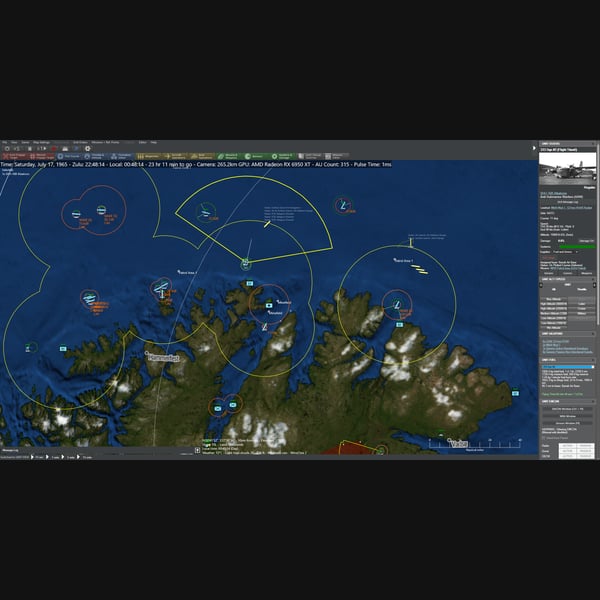Collapse the right sidebar with arrow toggle
The height and width of the screenshot is (600, 600).
pos(534,148)
